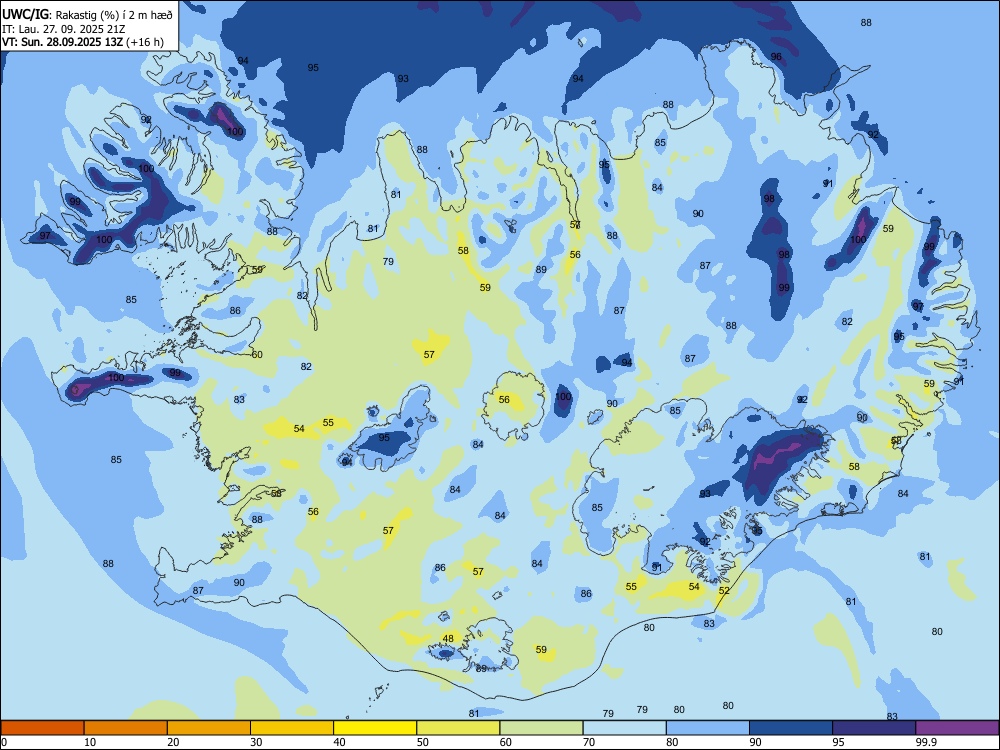Select the 'VT: Sun. 28.09.2025 13Z' valid time
Viewport: 1000px width, 750px height.
(62, 42)
